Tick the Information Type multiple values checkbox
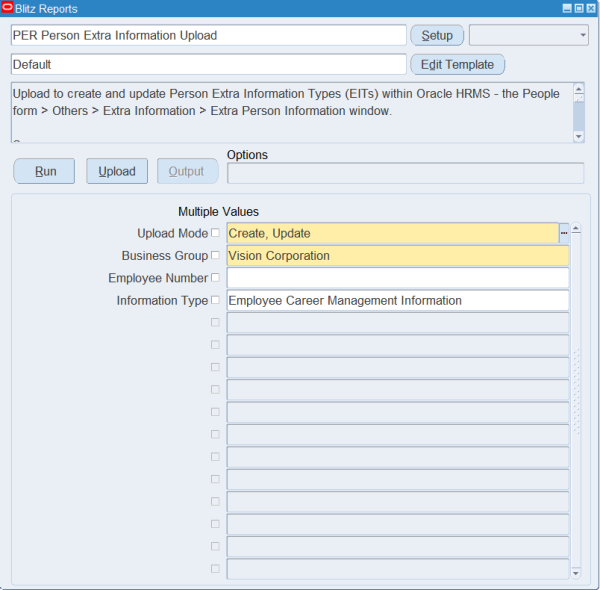Image resolution: width=600 pixels, height=590 pixels. 215,300
